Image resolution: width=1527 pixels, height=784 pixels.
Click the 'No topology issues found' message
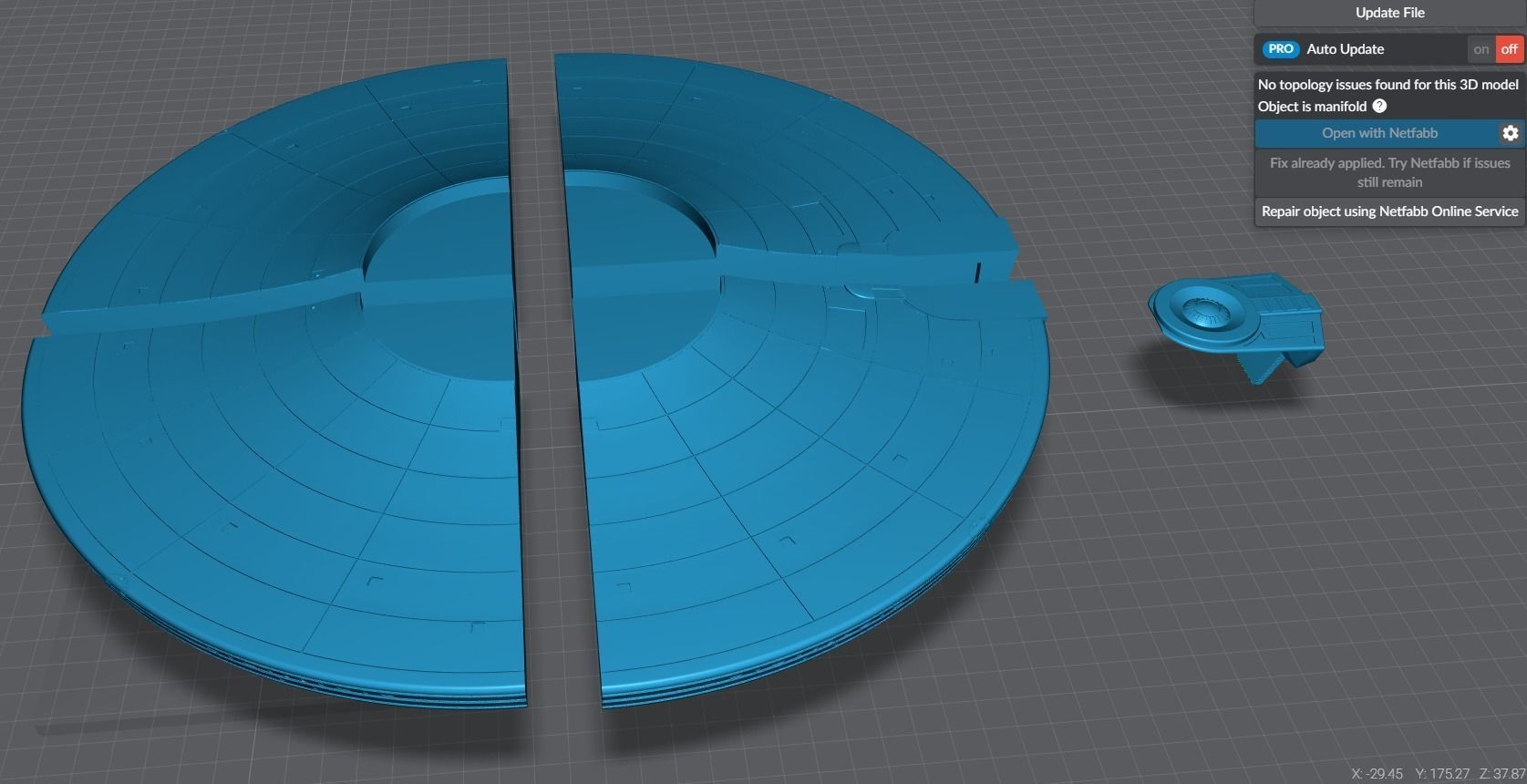pyautogui.click(x=1388, y=84)
